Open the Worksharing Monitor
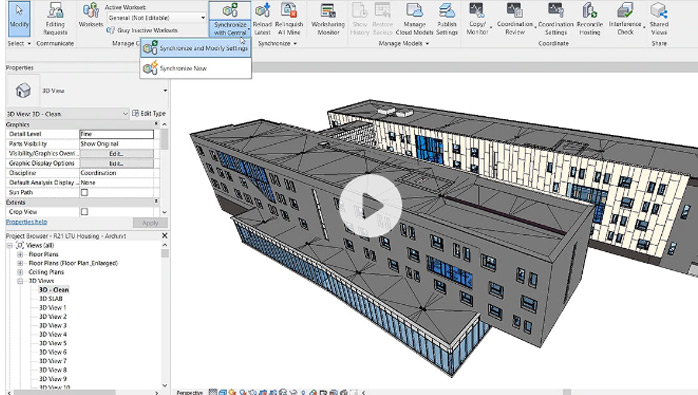698x395 pixels. click(x=328, y=19)
